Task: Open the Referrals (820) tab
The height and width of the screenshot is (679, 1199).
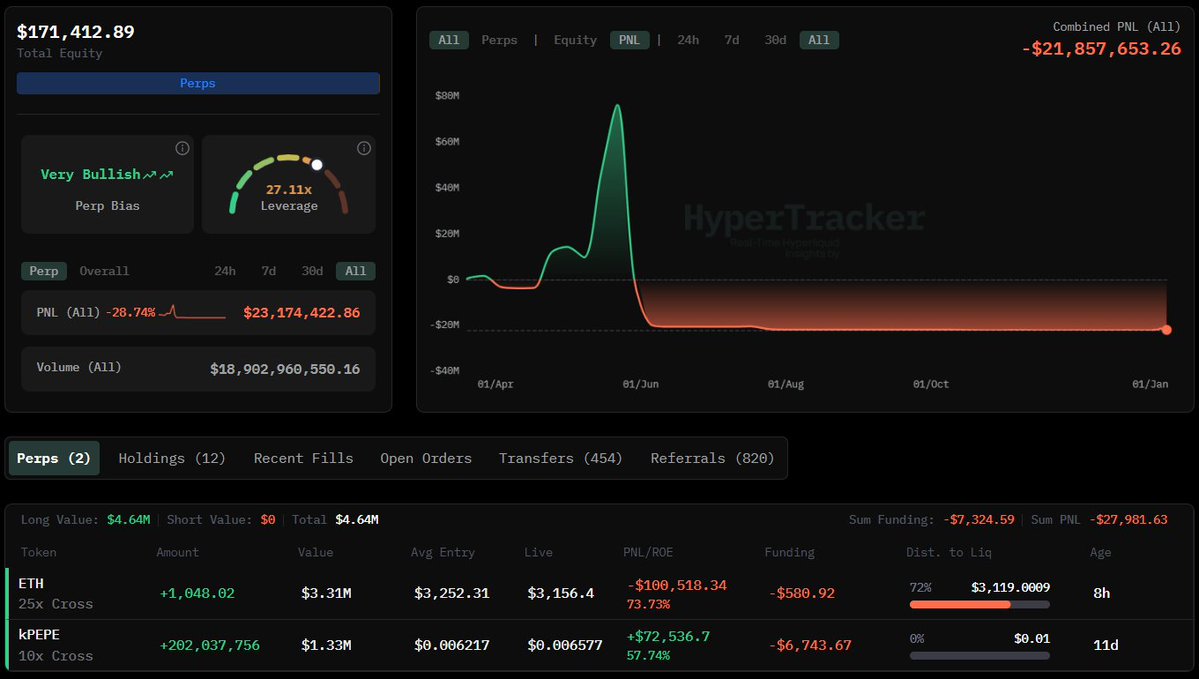Action: click(x=712, y=458)
